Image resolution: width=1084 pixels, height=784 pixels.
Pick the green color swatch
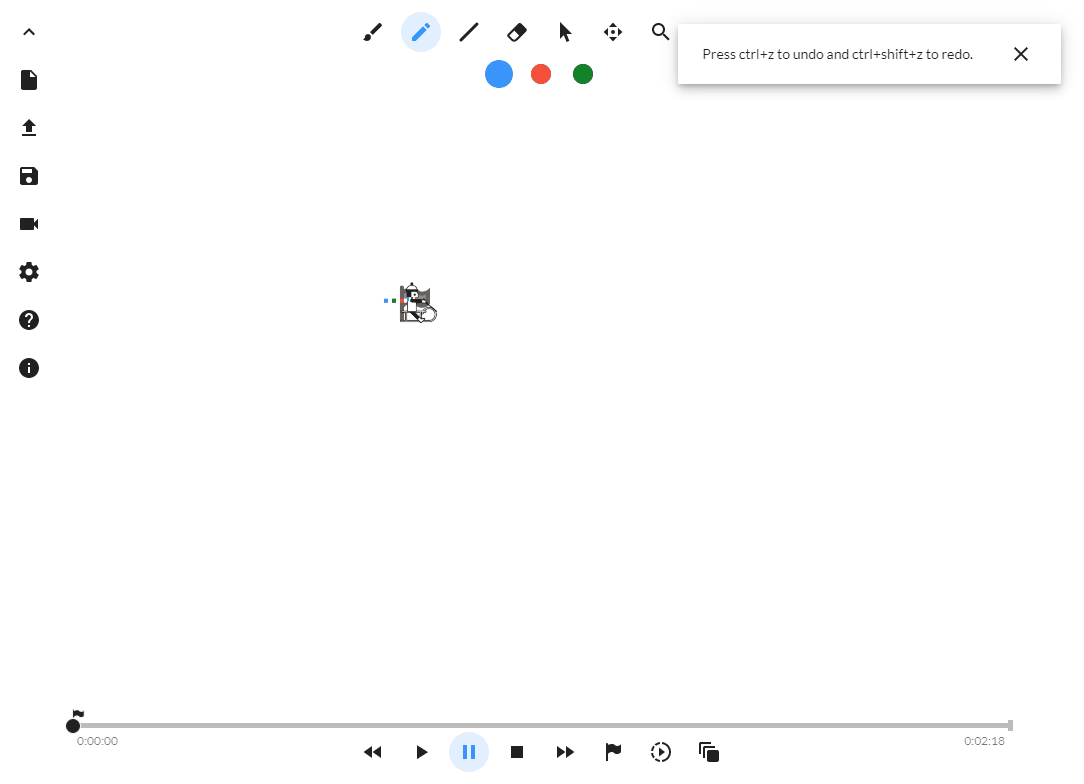(x=583, y=74)
